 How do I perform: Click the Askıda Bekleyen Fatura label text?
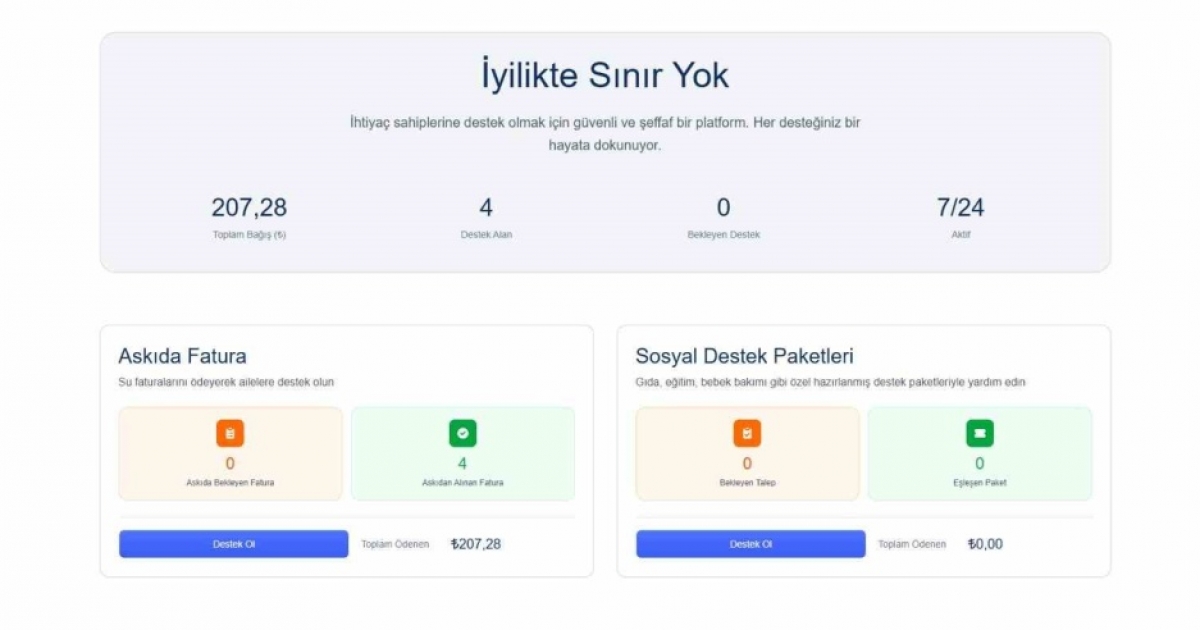pyautogui.click(x=230, y=482)
